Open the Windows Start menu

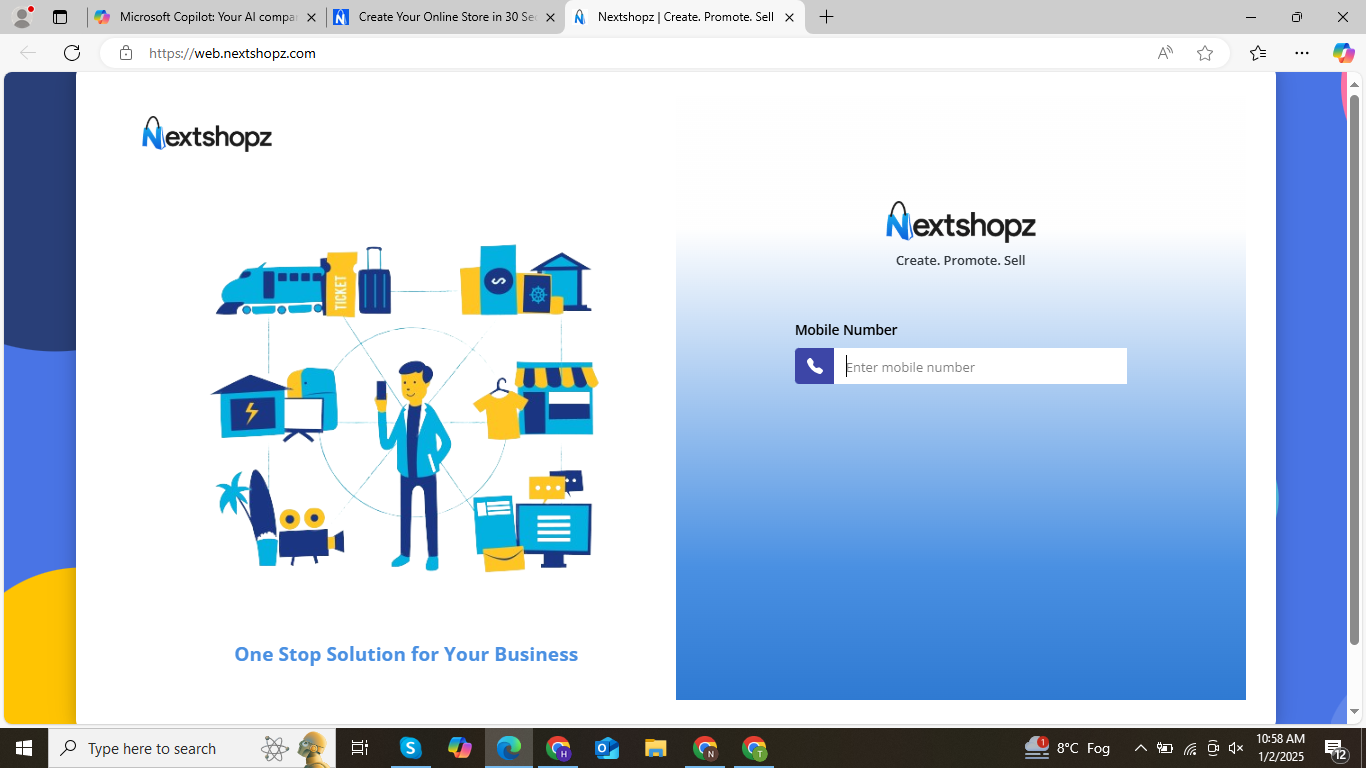24,748
